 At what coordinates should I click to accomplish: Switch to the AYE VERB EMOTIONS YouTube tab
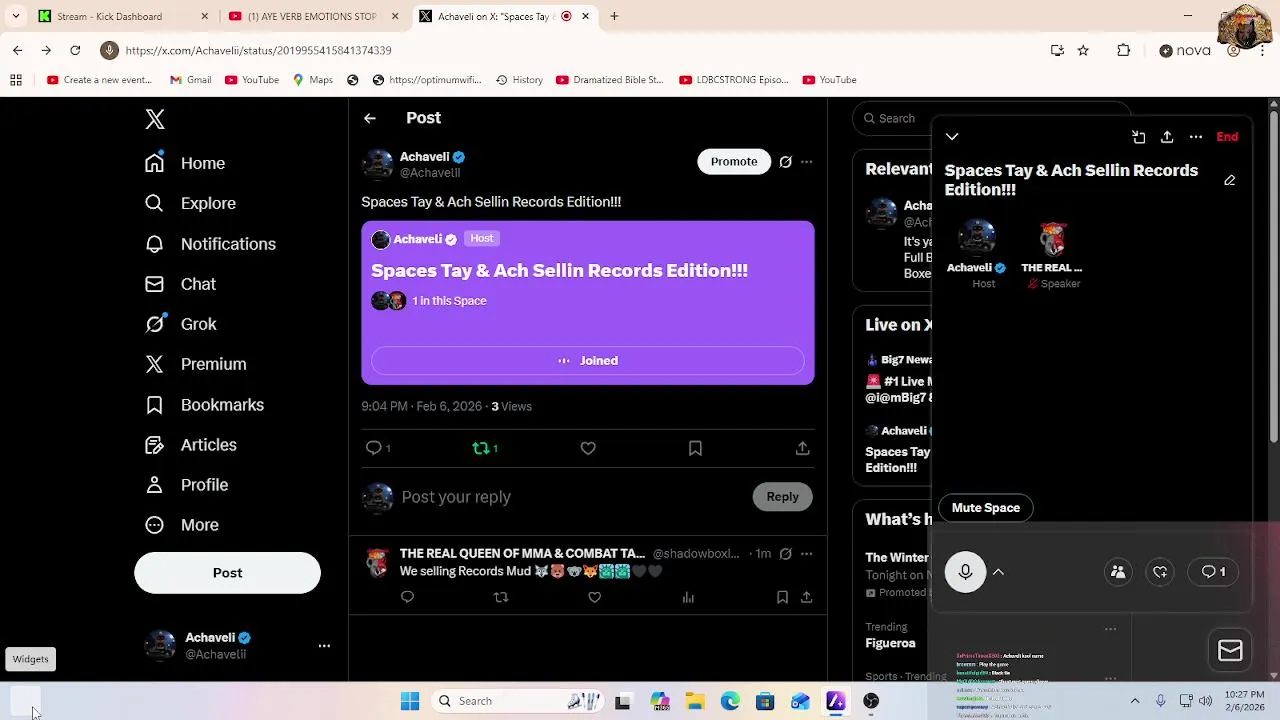[x=312, y=16]
